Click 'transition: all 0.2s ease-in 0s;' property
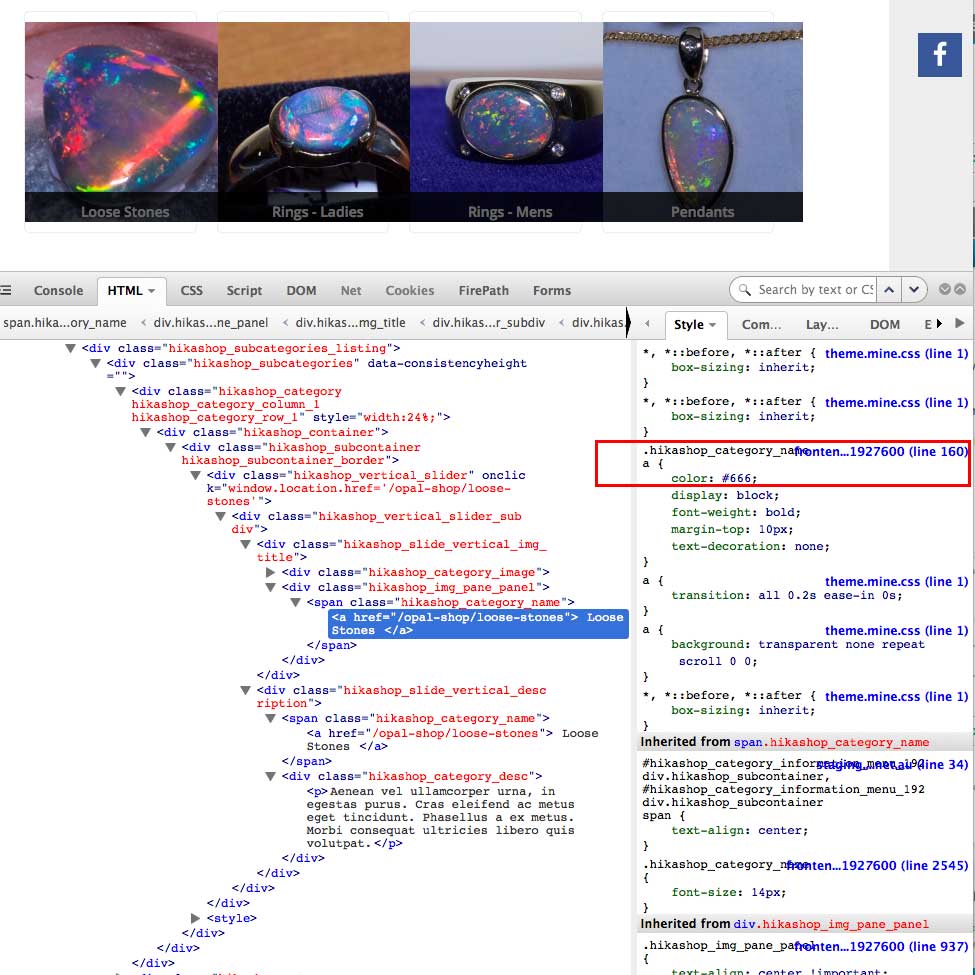975x975 pixels. pos(787,596)
